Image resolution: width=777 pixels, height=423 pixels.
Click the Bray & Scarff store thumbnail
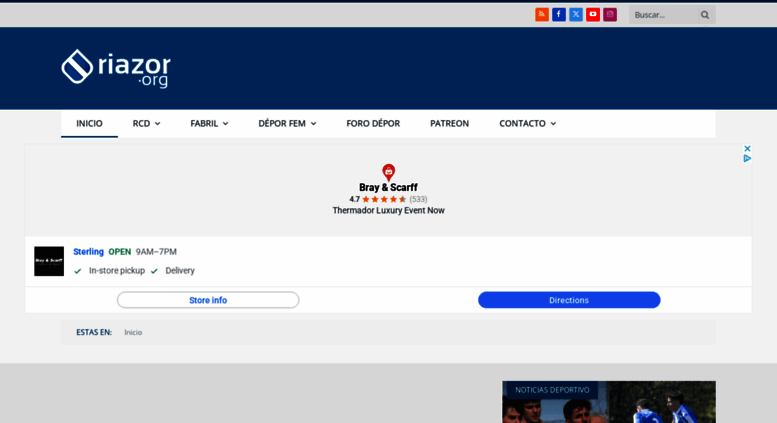49,261
